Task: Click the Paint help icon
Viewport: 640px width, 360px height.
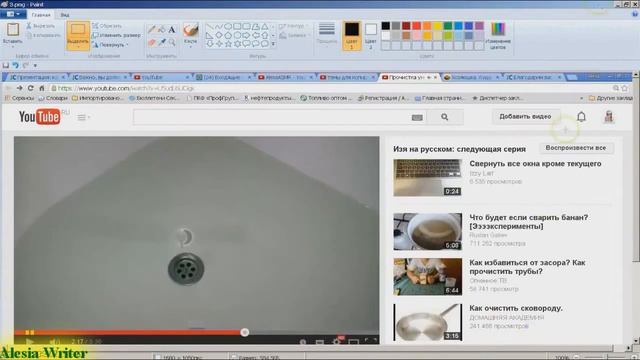Action: [x=635, y=14]
